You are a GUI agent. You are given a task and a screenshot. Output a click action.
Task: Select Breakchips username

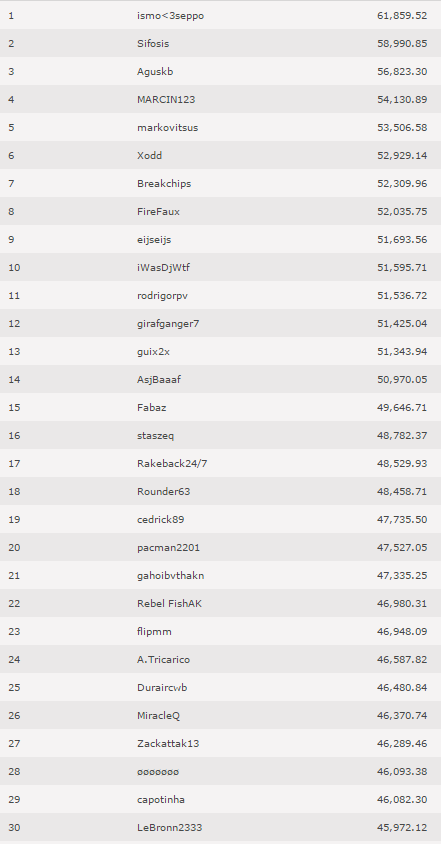tap(164, 184)
